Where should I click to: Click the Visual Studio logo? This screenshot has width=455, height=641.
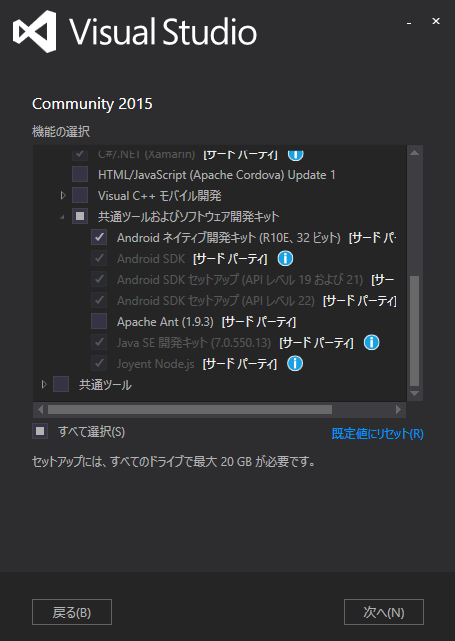(x=34, y=31)
